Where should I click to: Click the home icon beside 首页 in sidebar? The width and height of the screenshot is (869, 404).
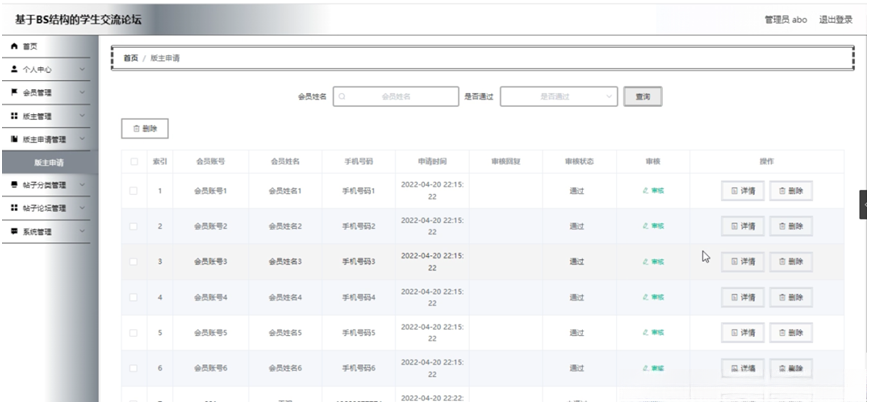pyautogui.click(x=14, y=47)
